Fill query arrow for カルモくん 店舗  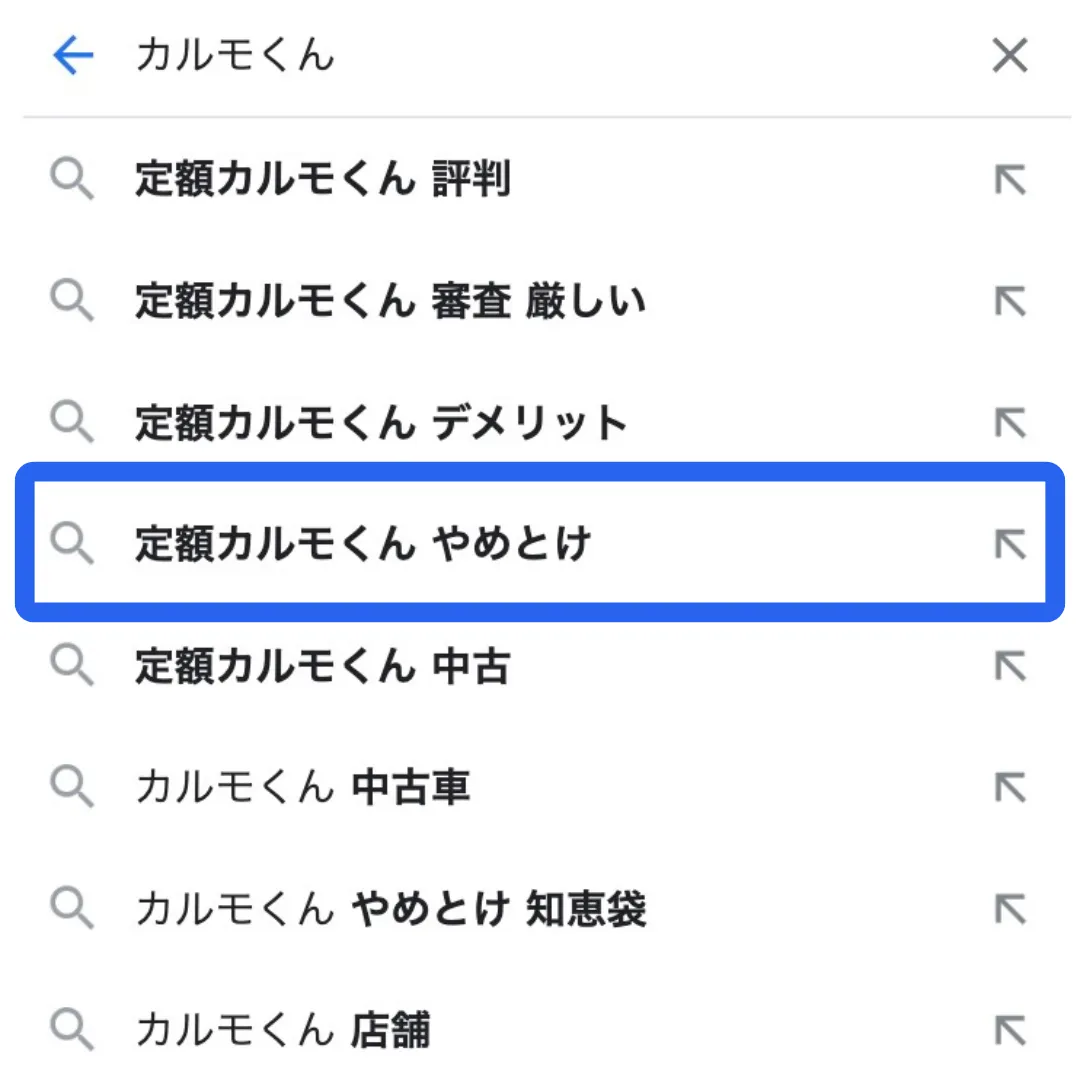point(1010,1030)
